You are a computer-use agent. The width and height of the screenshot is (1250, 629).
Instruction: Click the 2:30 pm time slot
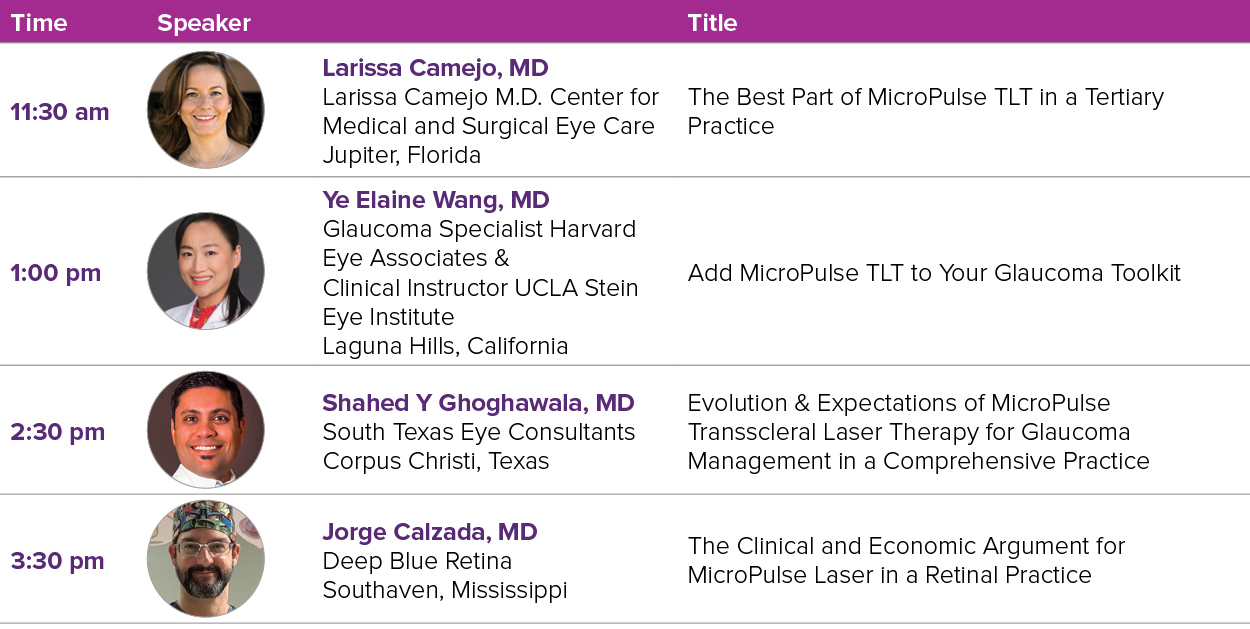pyautogui.click(x=58, y=432)
